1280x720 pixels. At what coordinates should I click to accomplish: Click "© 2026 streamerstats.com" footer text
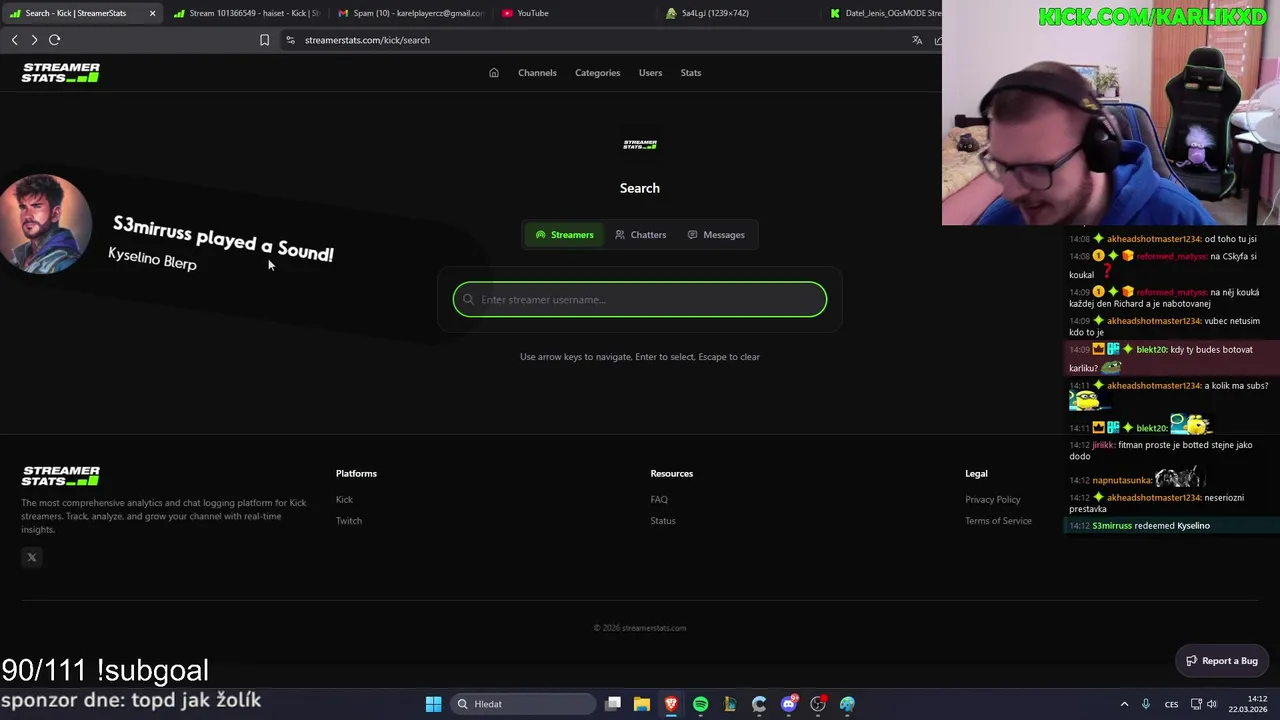(x=640, y=628)
